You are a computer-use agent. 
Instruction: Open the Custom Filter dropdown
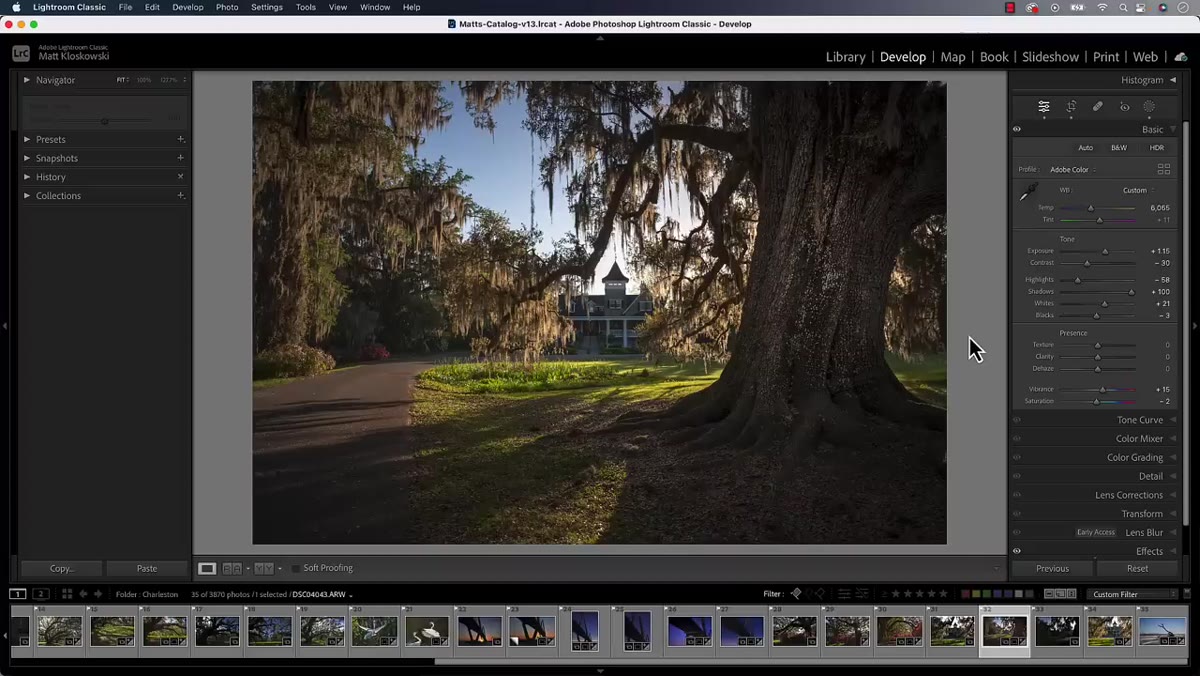point(1134,594)
